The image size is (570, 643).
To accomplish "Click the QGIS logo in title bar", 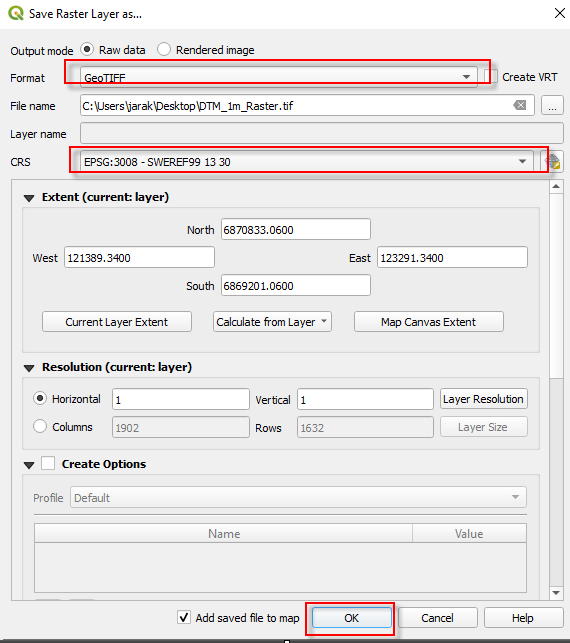I will [x=16, y=13].
